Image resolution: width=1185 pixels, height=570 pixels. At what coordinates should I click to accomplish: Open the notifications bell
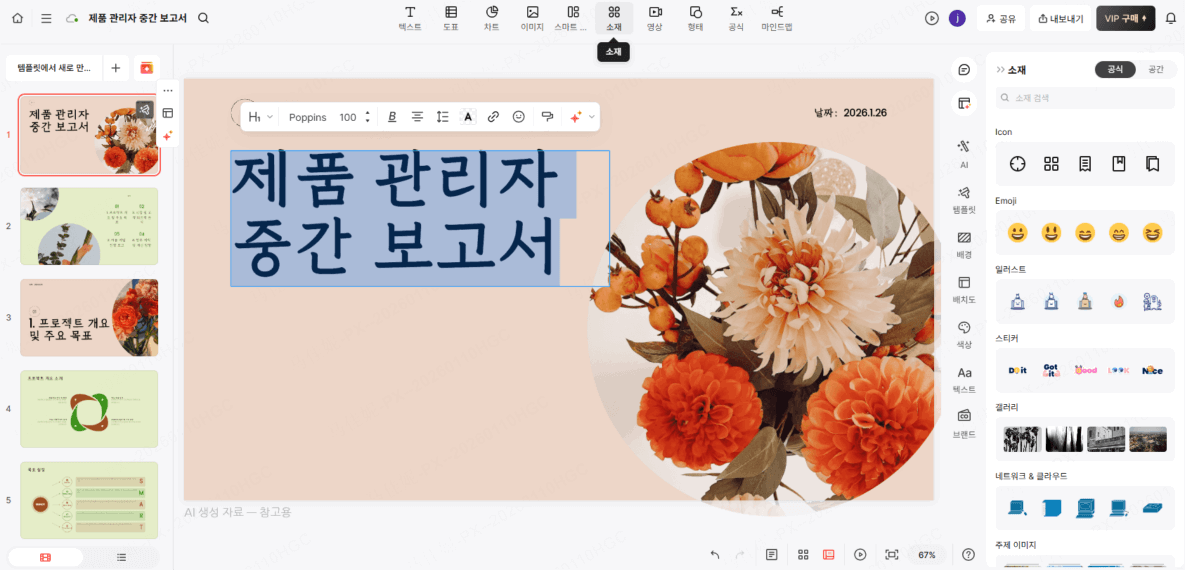click(x=1171, y=18)
